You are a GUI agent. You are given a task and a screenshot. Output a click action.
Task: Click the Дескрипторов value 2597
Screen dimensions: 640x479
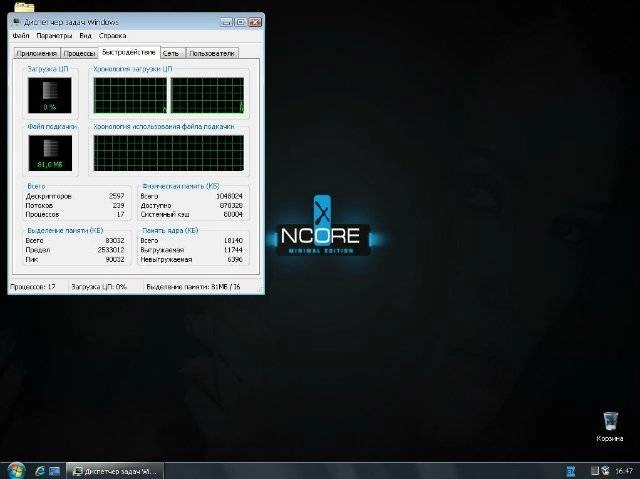[116, 196]
